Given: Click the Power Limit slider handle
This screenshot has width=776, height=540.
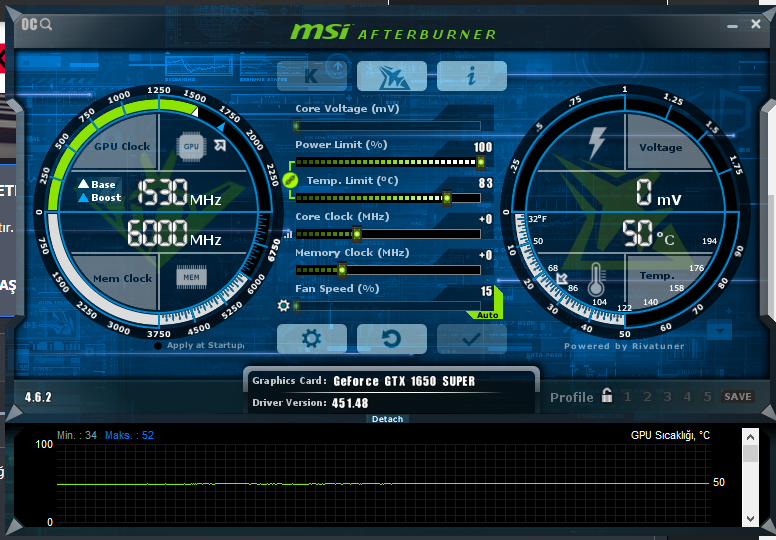Looking at the screenshot, I should click(x=481, y=162).
